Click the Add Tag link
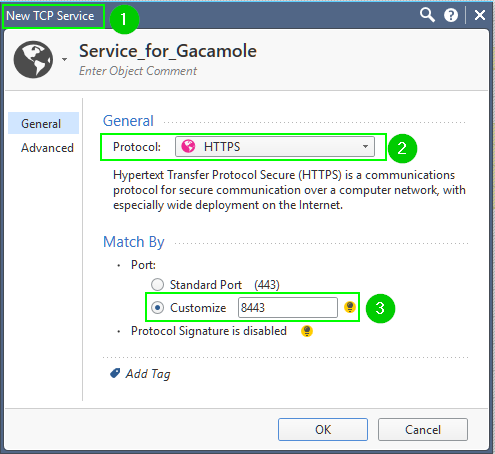Screen dimensions: 495x454 148,374
